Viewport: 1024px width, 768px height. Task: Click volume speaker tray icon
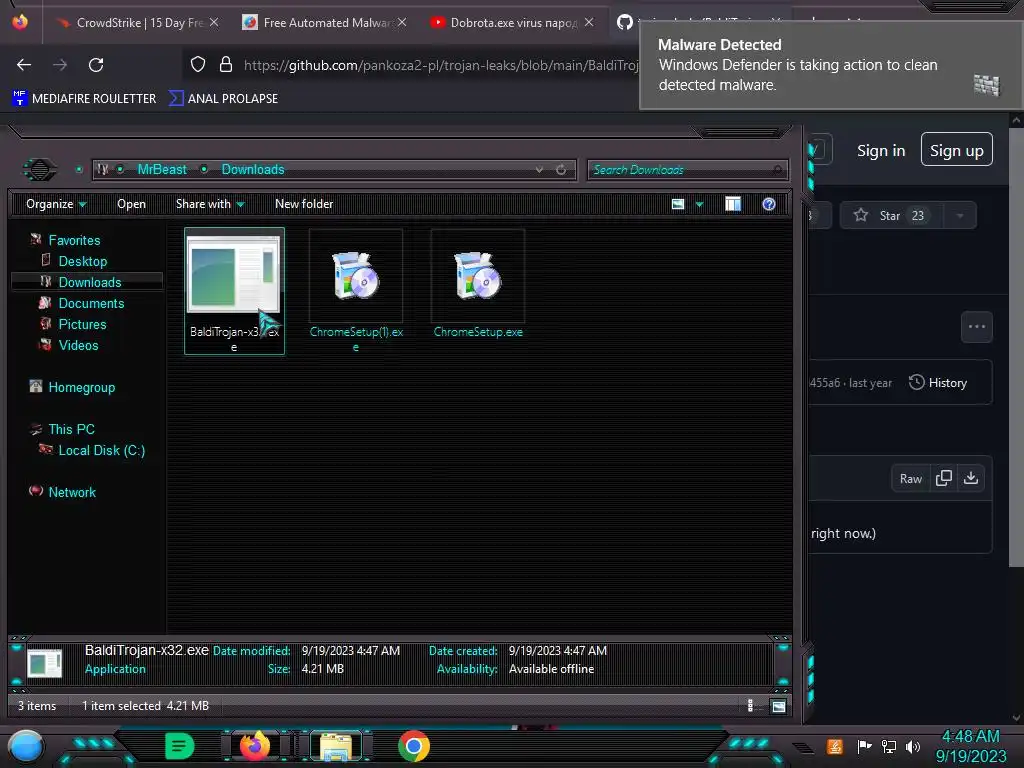(912, 746)
